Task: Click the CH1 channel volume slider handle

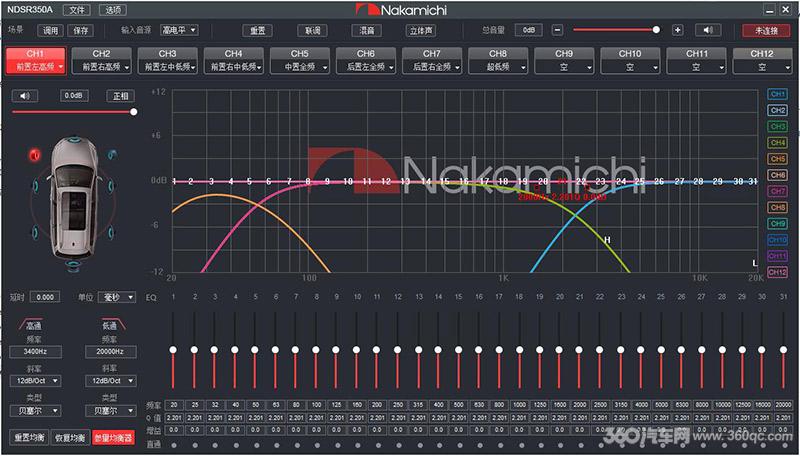Action: 134,112
